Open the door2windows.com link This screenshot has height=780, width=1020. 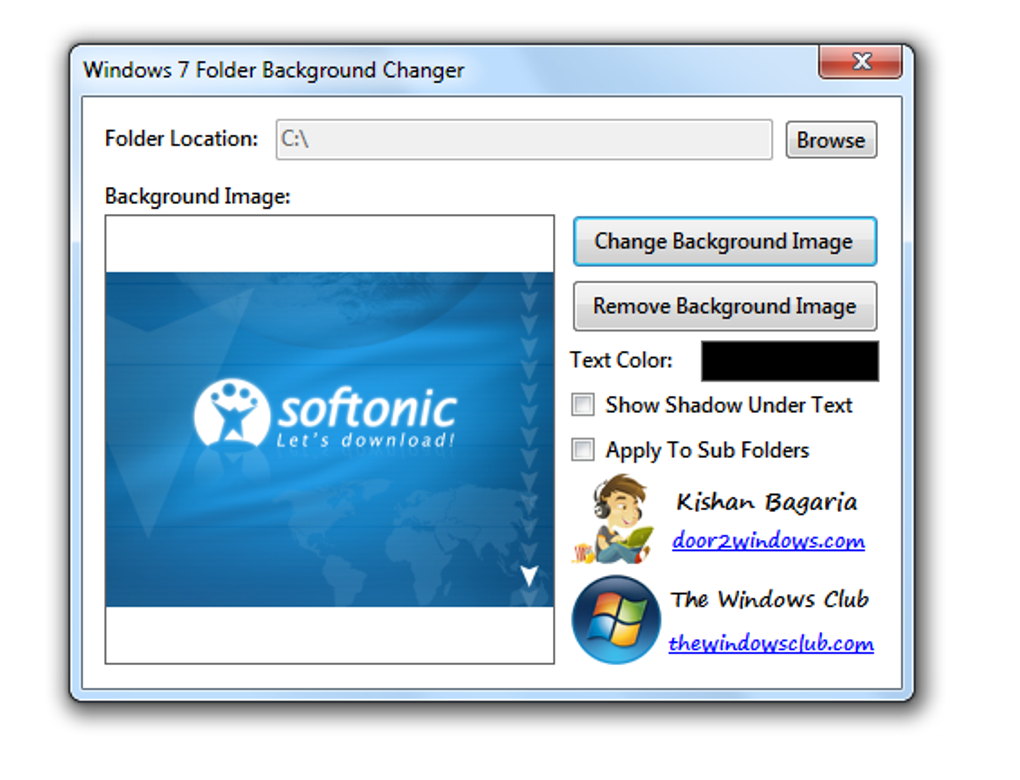(768, 541)
